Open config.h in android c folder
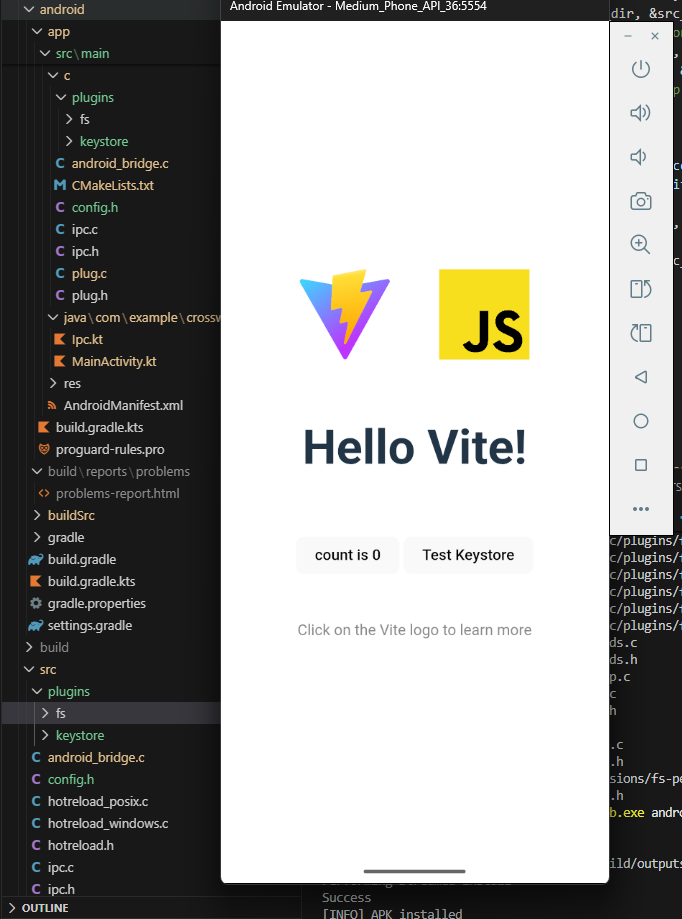Image resolution: width=682 pixels, height=919 pixels. pyautogui.click(x=94, y=207)
